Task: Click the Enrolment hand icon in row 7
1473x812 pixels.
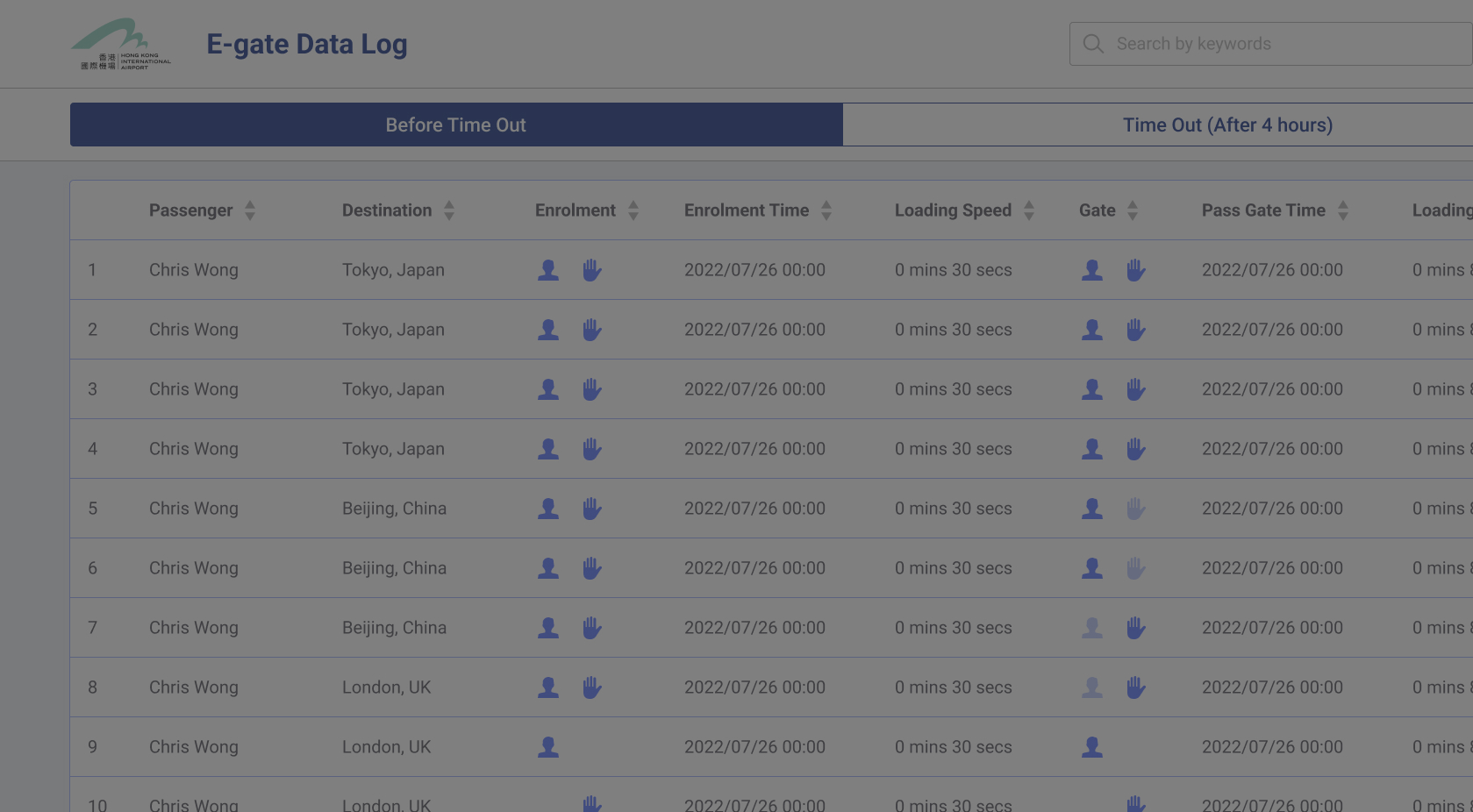Action: (x=592, y=628)
